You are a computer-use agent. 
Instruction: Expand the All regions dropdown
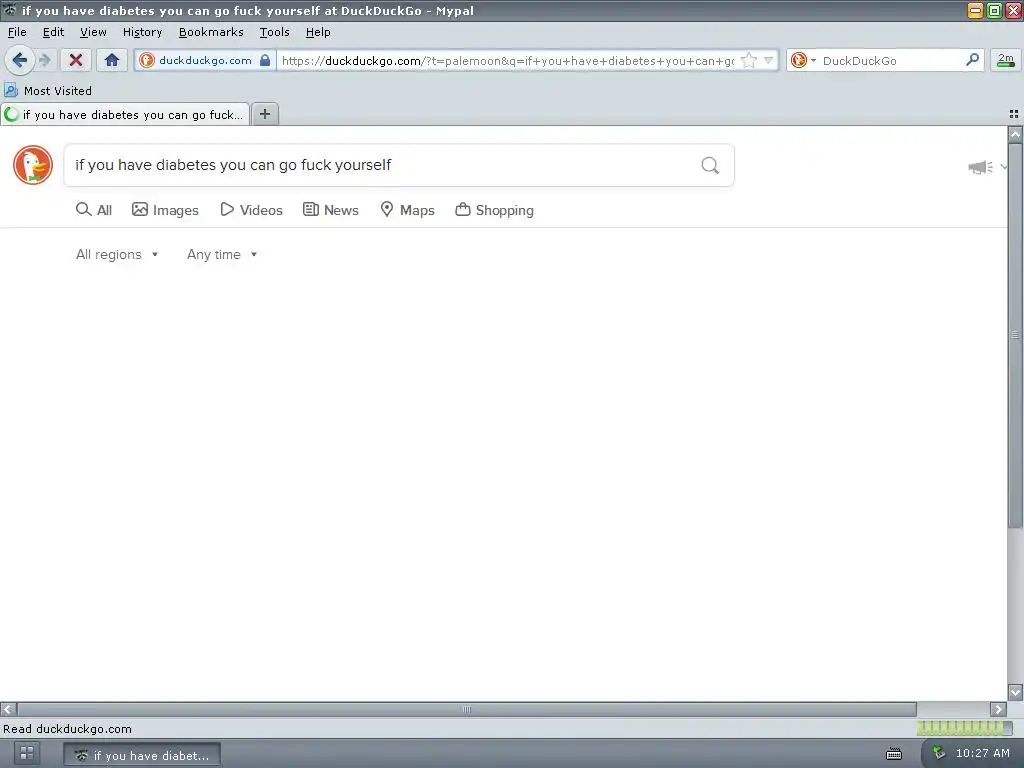[x=117, y=255]
